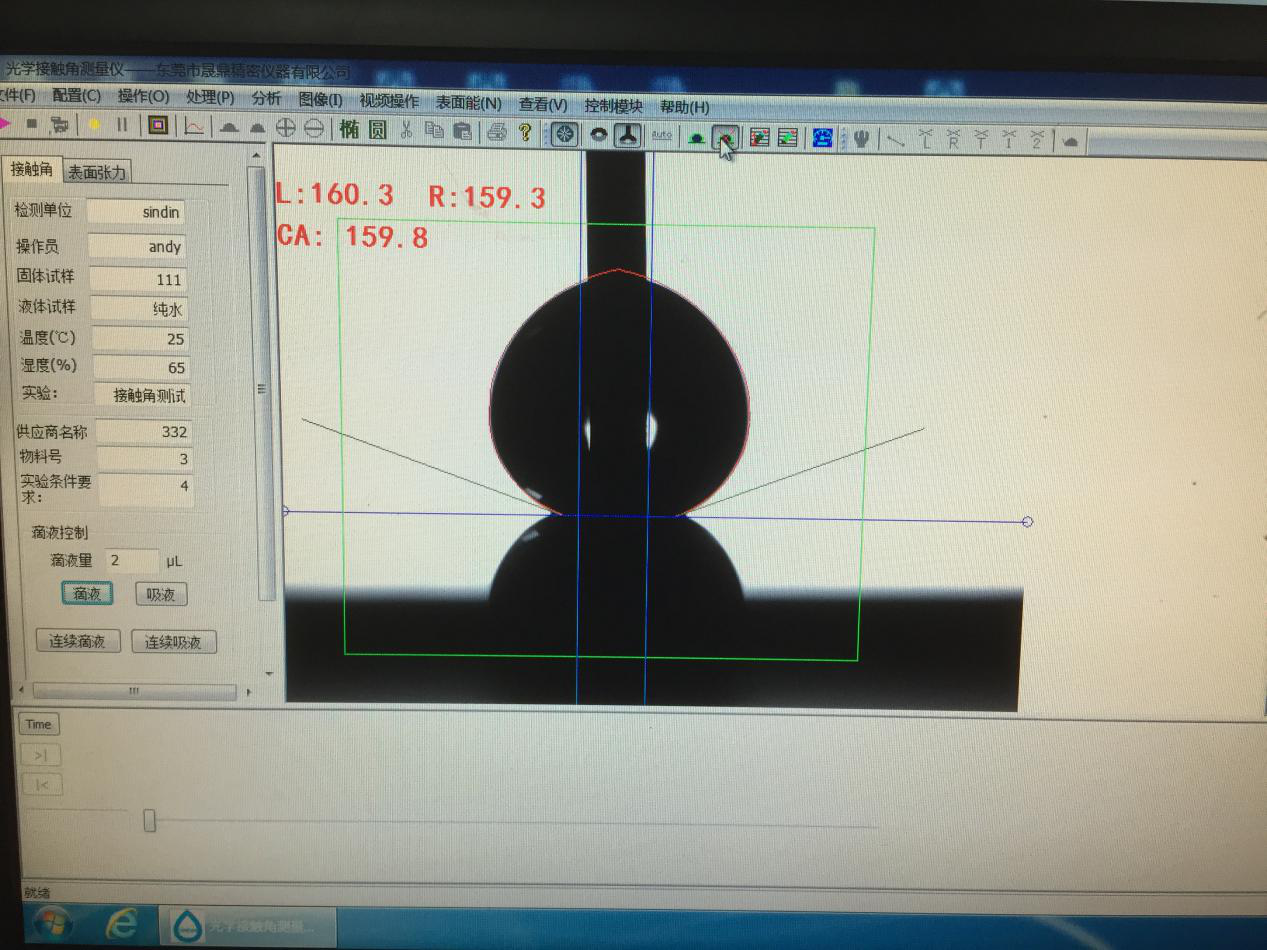The width and height of the screenshot is (1267, 950).
Task: Click the 滴液量 input field
Action: pos(131,561)
